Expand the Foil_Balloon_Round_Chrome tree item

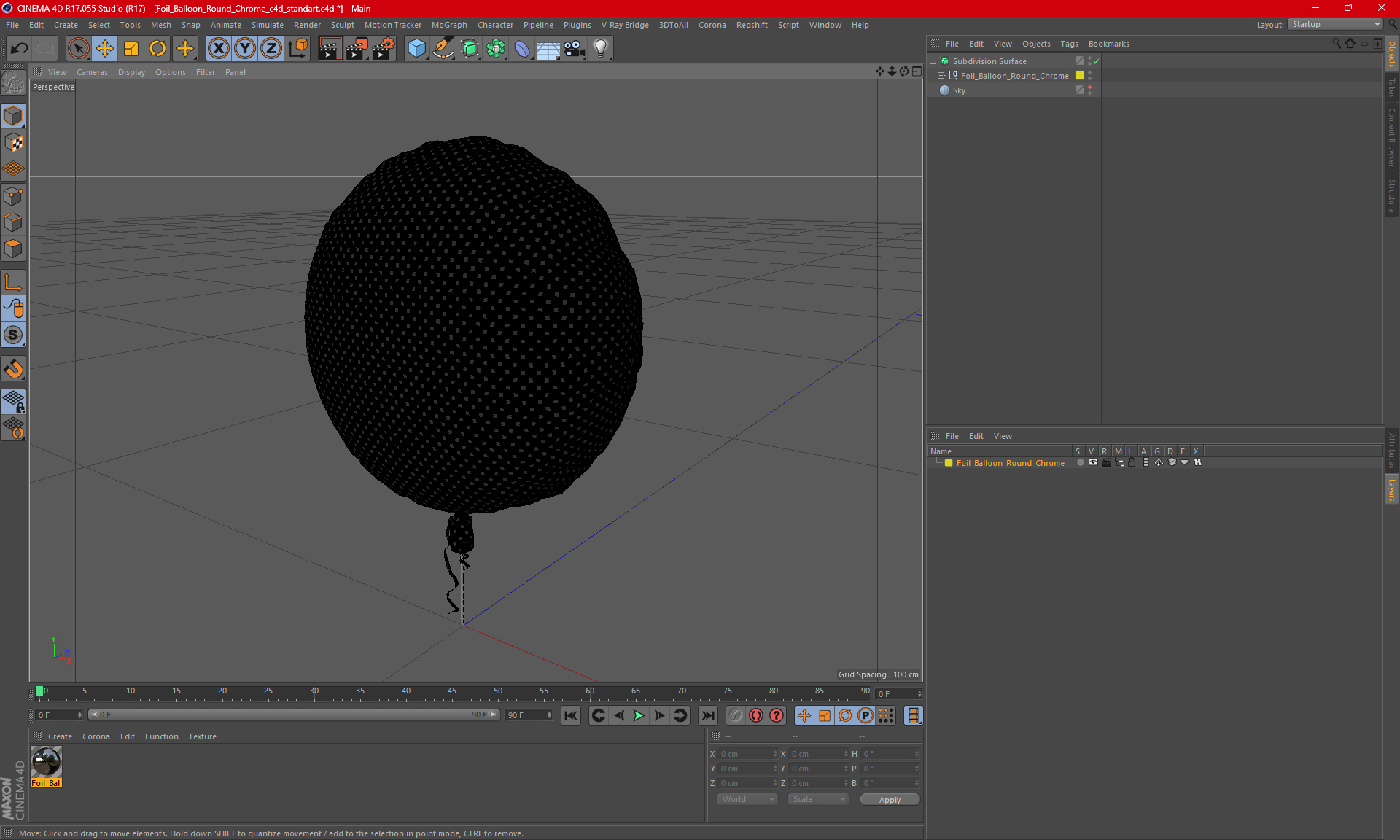pos(941,76)
